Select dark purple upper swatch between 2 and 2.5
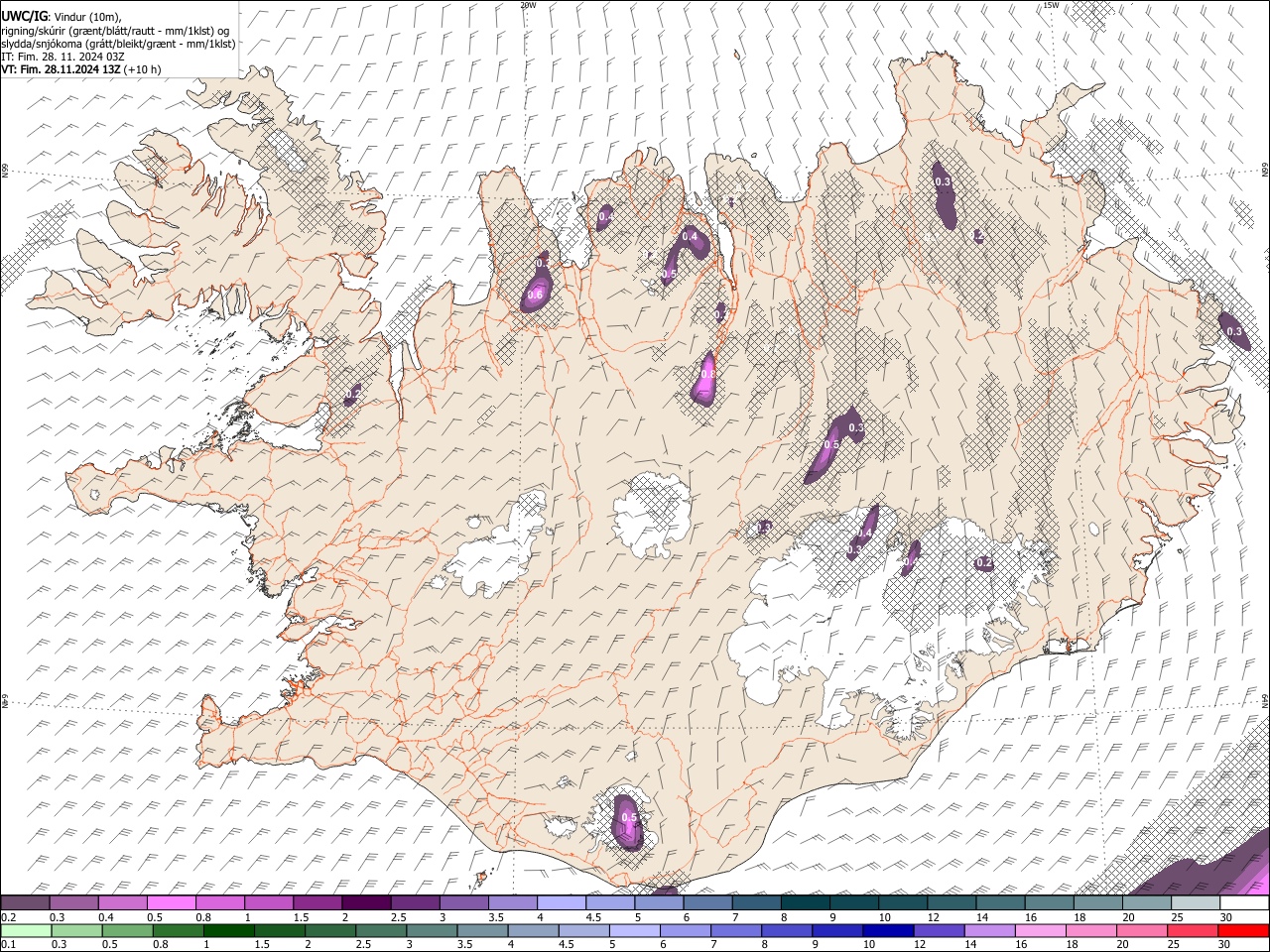 pos(366,903)
